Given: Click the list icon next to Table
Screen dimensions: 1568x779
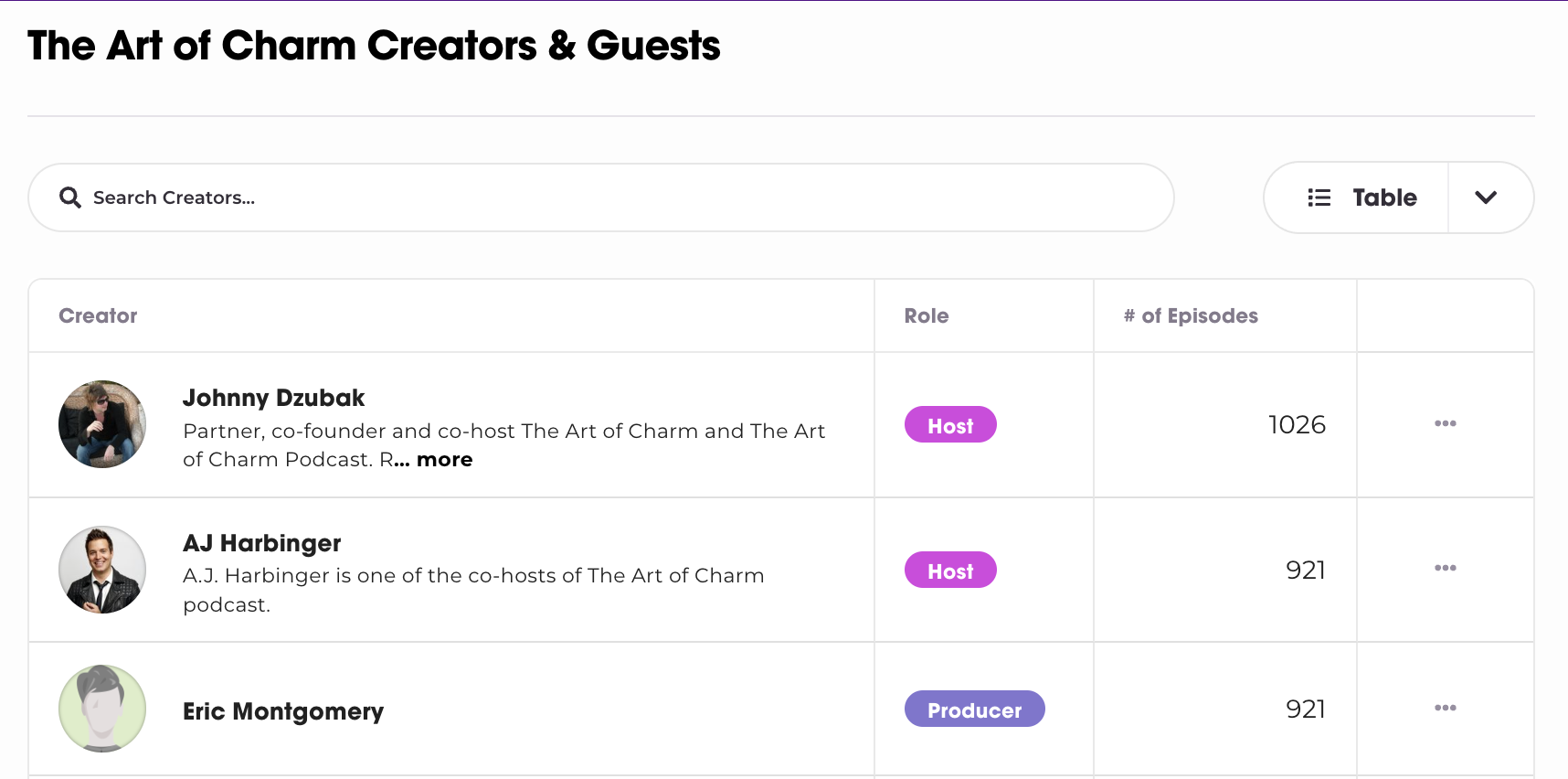Looking at the screenshot, I should pos(1319,197).
